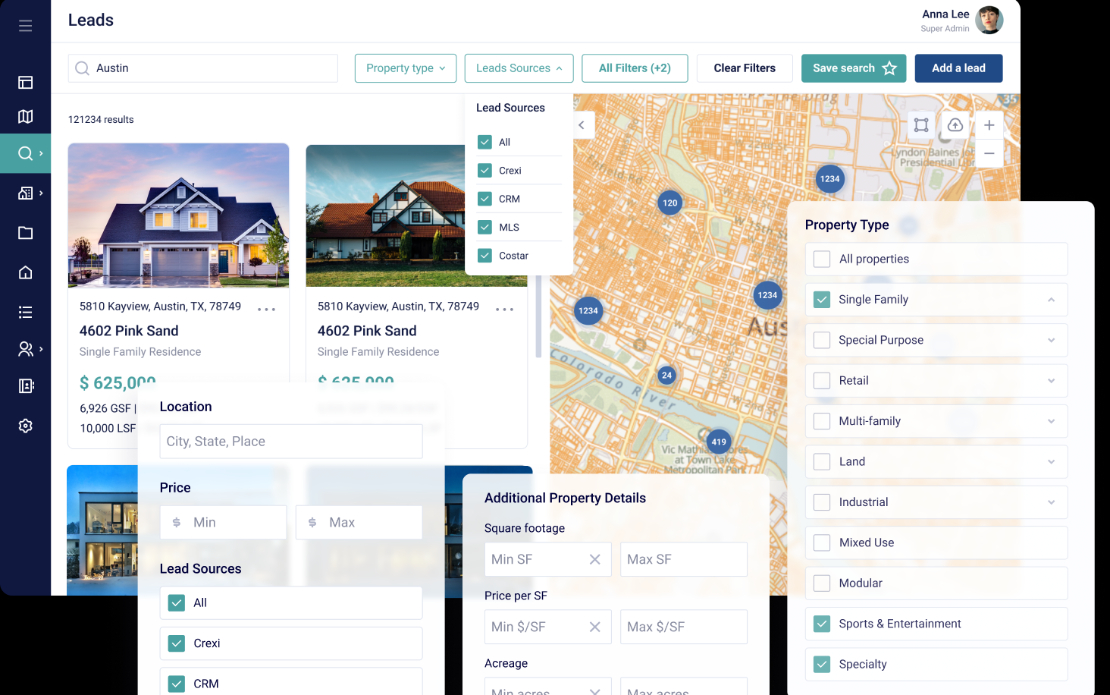Screen dimensions: 1110x695
Task: Expand the Retail chevron
Action: [1051, 381]
